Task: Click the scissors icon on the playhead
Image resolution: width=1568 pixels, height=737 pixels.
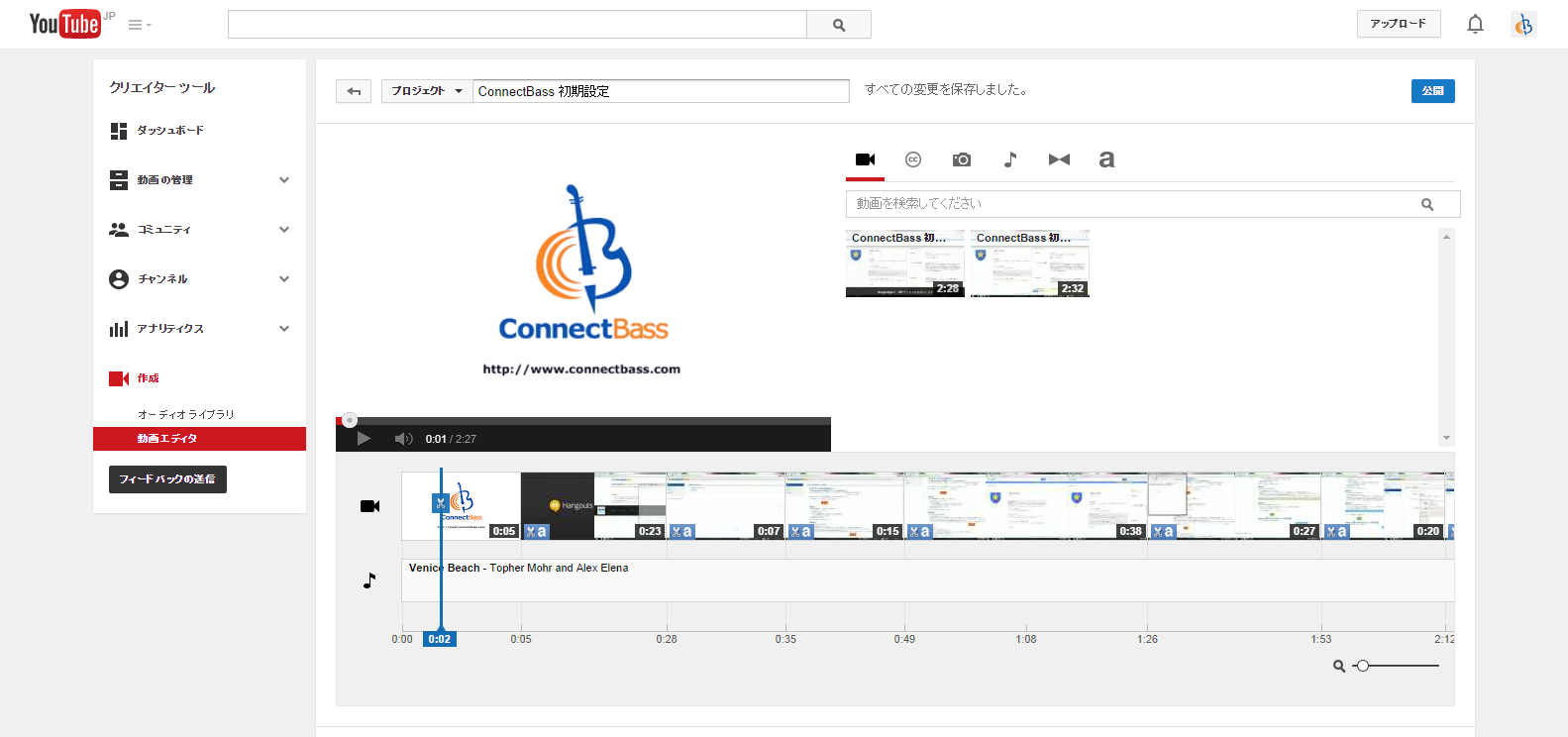Action: 441,503
